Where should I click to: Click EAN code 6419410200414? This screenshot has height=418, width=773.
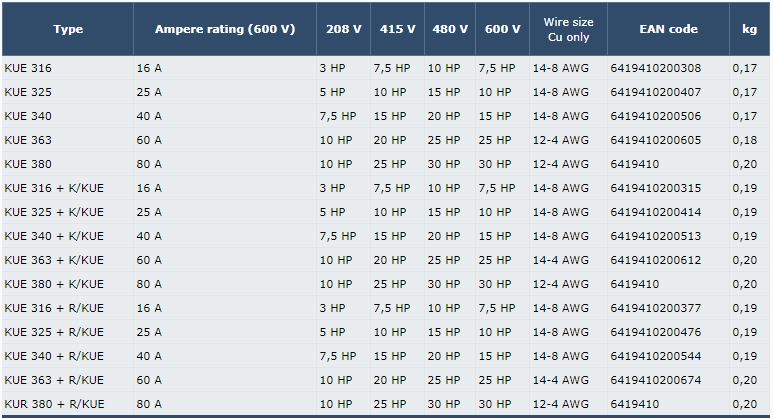point(656,212)
